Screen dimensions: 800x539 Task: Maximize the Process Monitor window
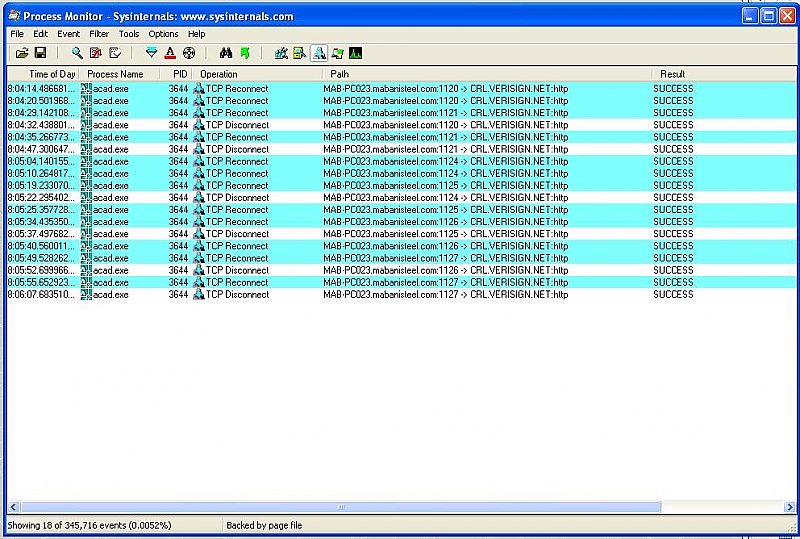tap(768, 16)
